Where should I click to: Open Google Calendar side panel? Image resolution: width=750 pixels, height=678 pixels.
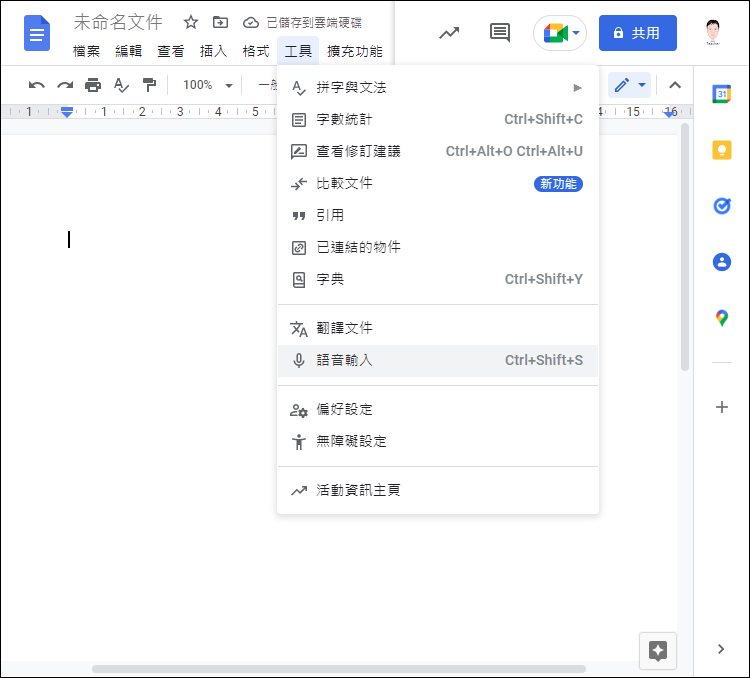(722, 94)
